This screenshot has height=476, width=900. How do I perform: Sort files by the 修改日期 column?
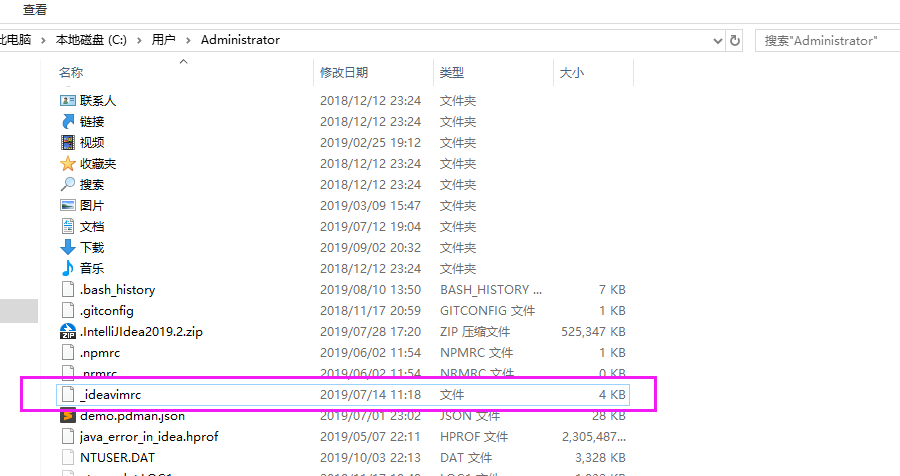pos(344,72)
